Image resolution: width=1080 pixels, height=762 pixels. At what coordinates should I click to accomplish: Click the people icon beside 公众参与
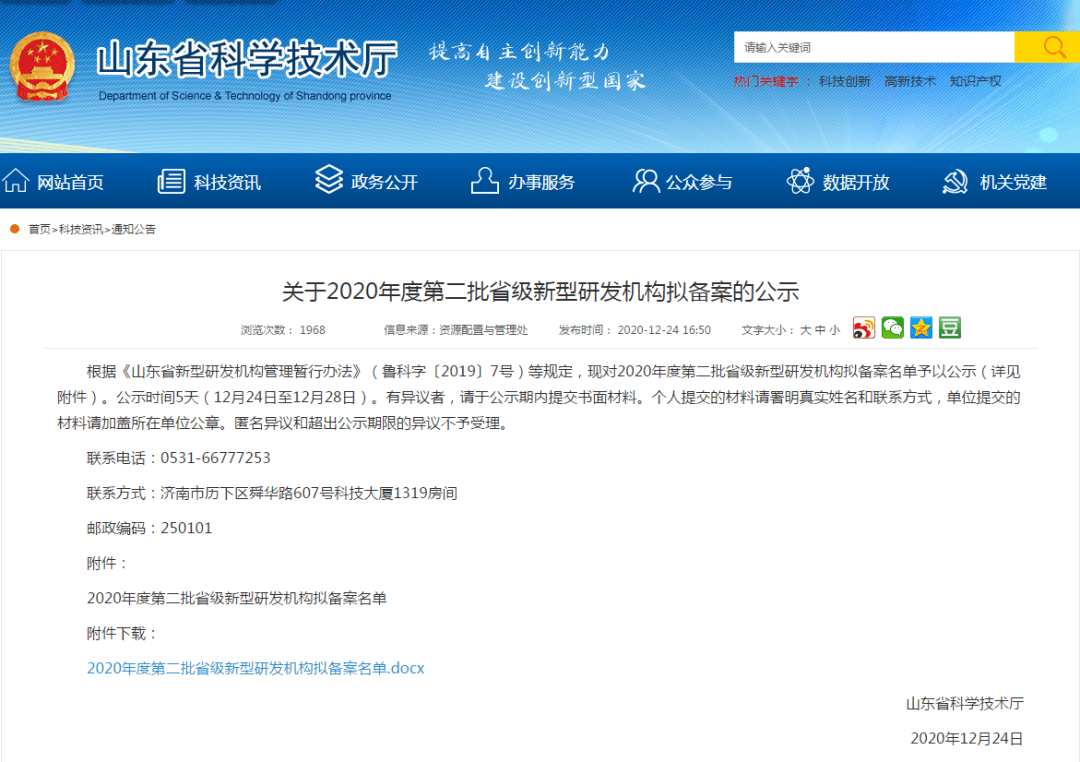[645, 181]
